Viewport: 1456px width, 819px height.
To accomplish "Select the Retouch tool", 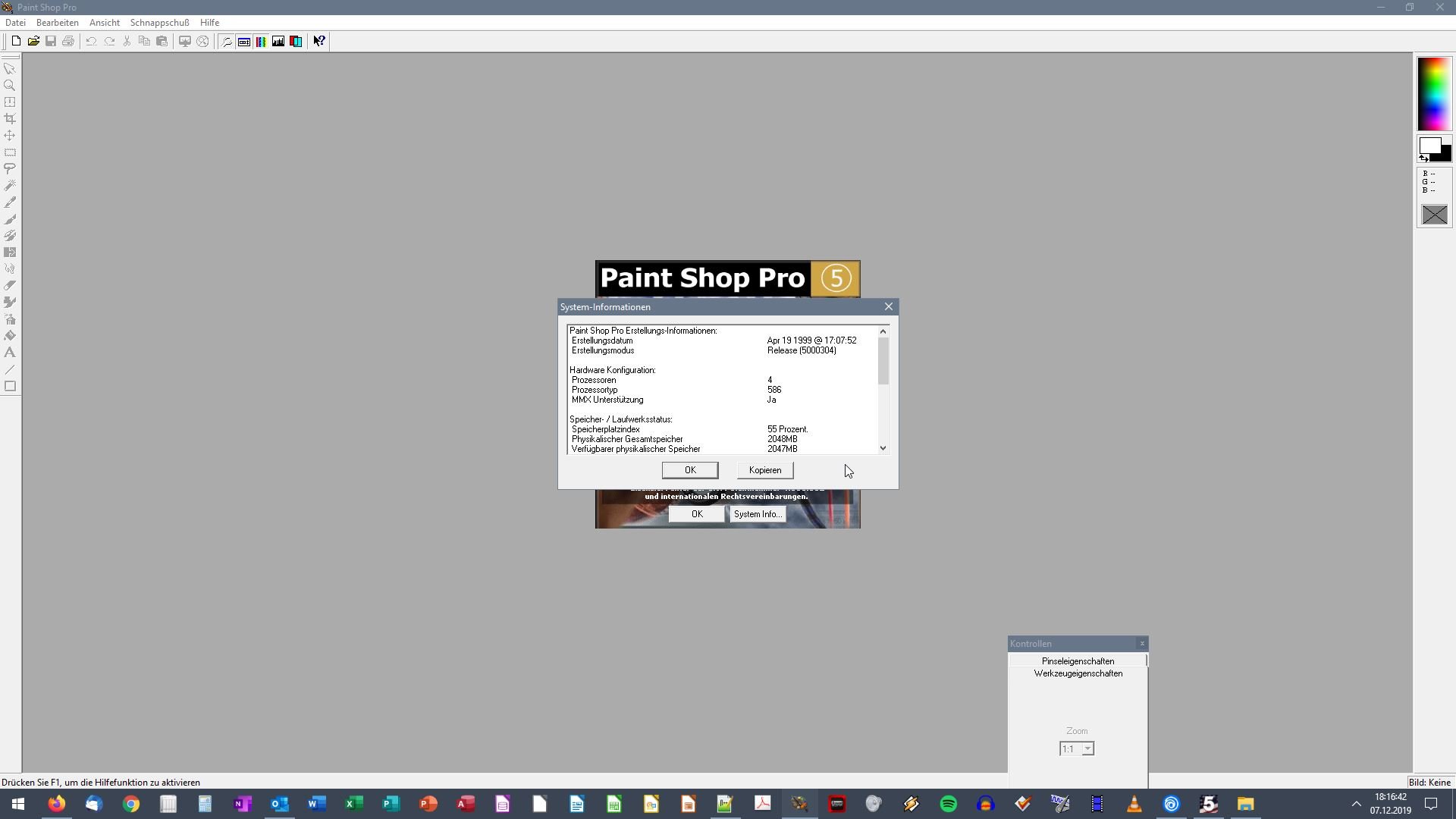I will click(10, 269).
